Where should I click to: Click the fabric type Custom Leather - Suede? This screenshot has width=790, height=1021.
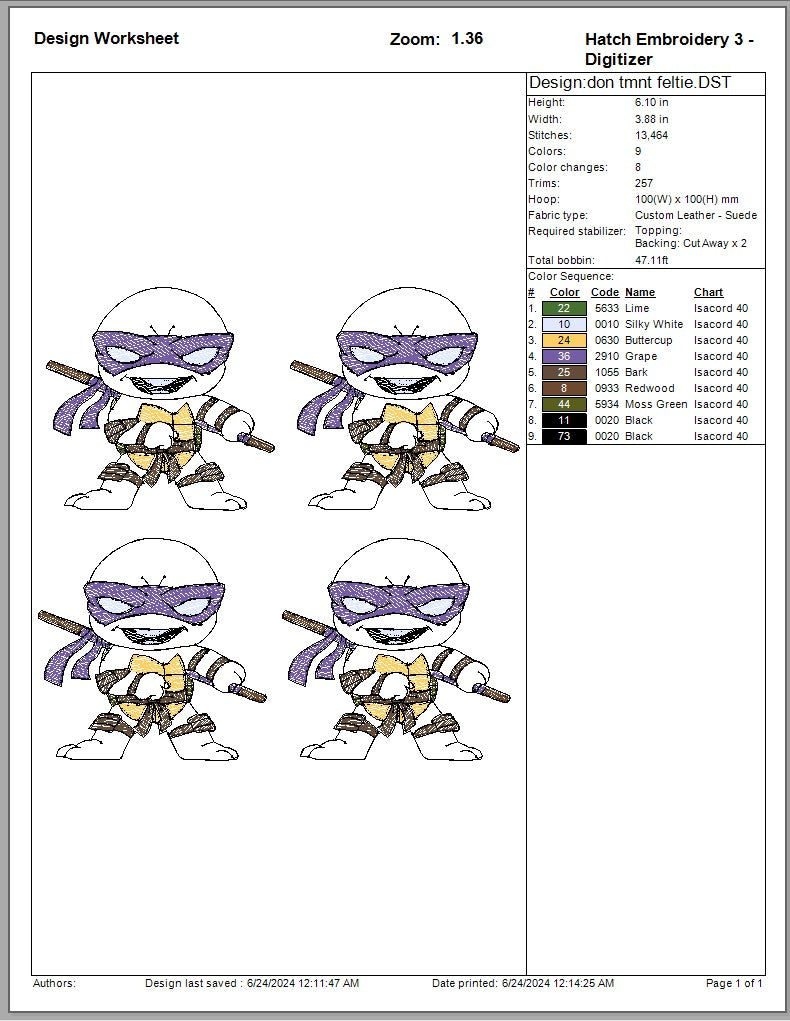click(696, 215)
